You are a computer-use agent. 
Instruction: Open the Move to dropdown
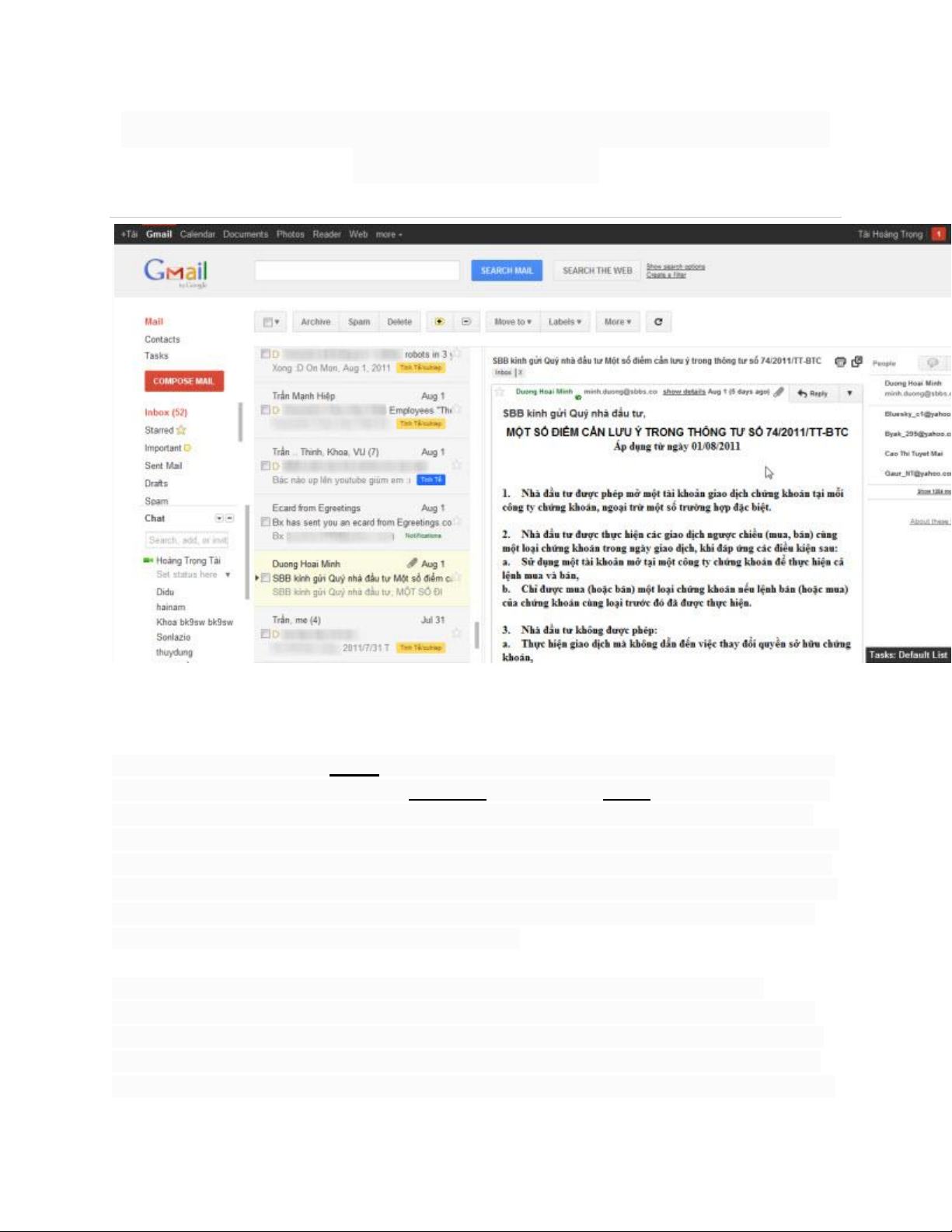click(512, 322)
